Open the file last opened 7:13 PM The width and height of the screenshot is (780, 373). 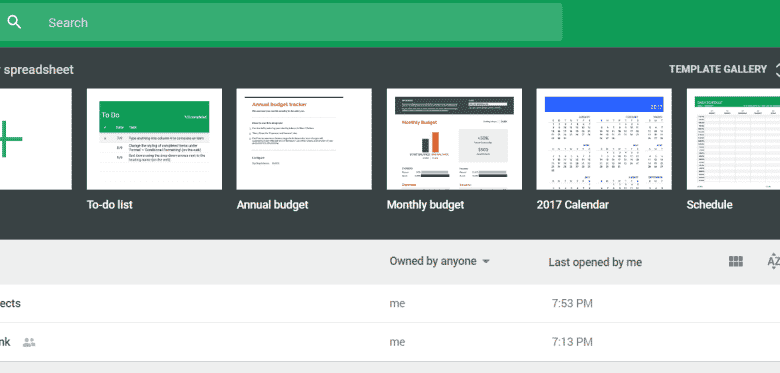(390, 342)
